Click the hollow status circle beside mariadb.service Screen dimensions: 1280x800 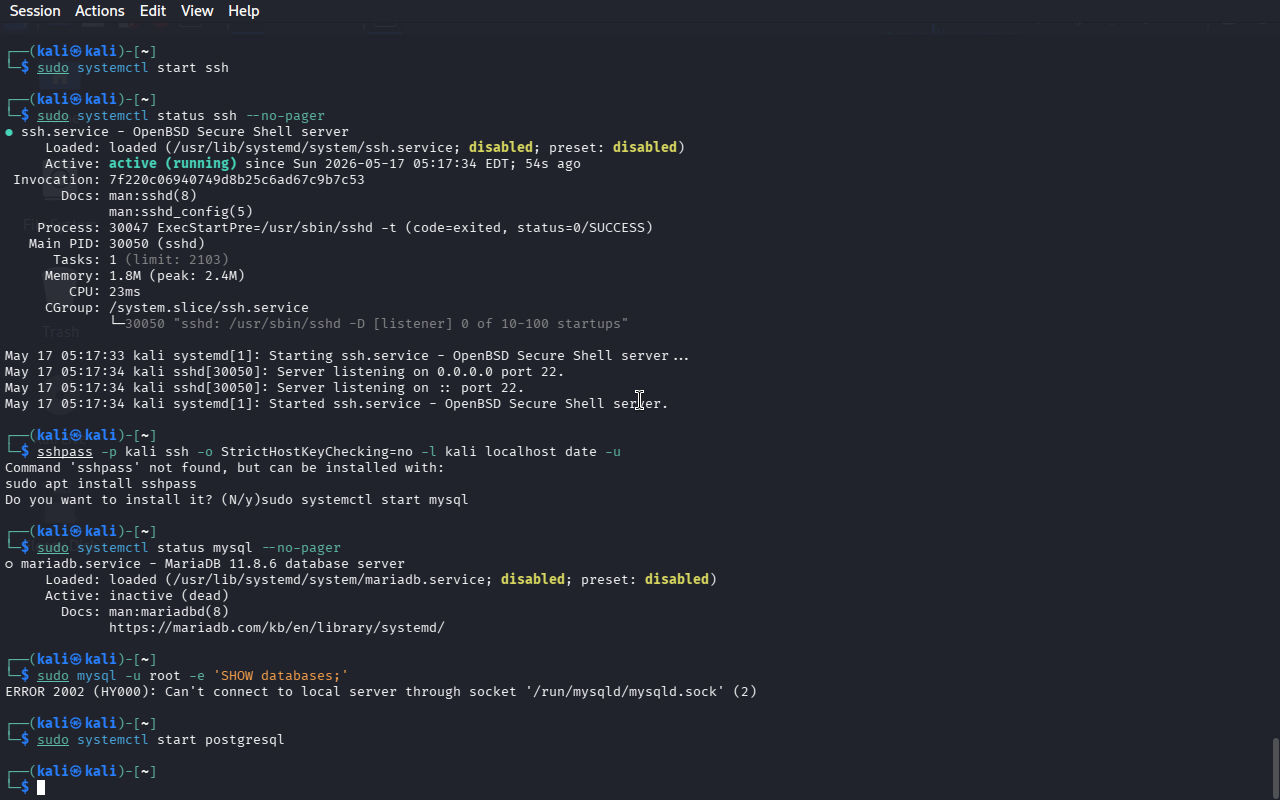point(9,564)
